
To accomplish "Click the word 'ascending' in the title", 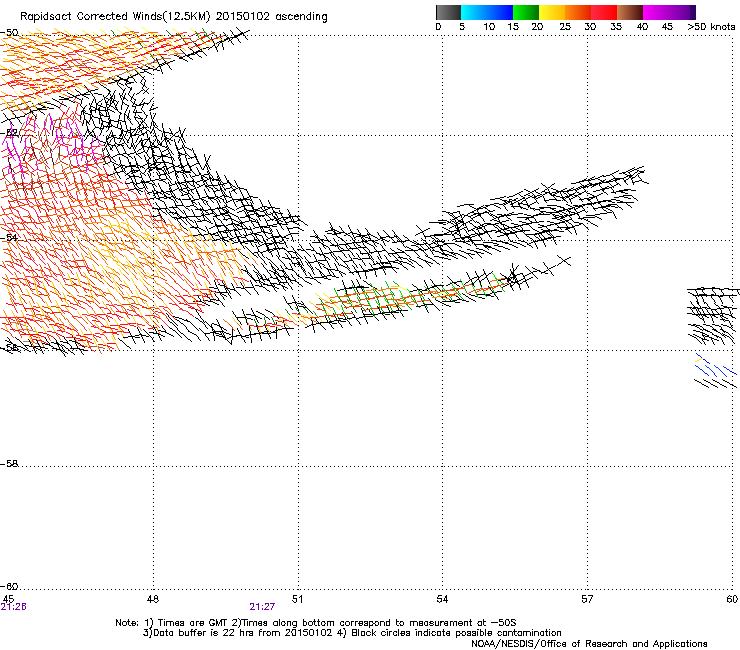I will point(301,17).
